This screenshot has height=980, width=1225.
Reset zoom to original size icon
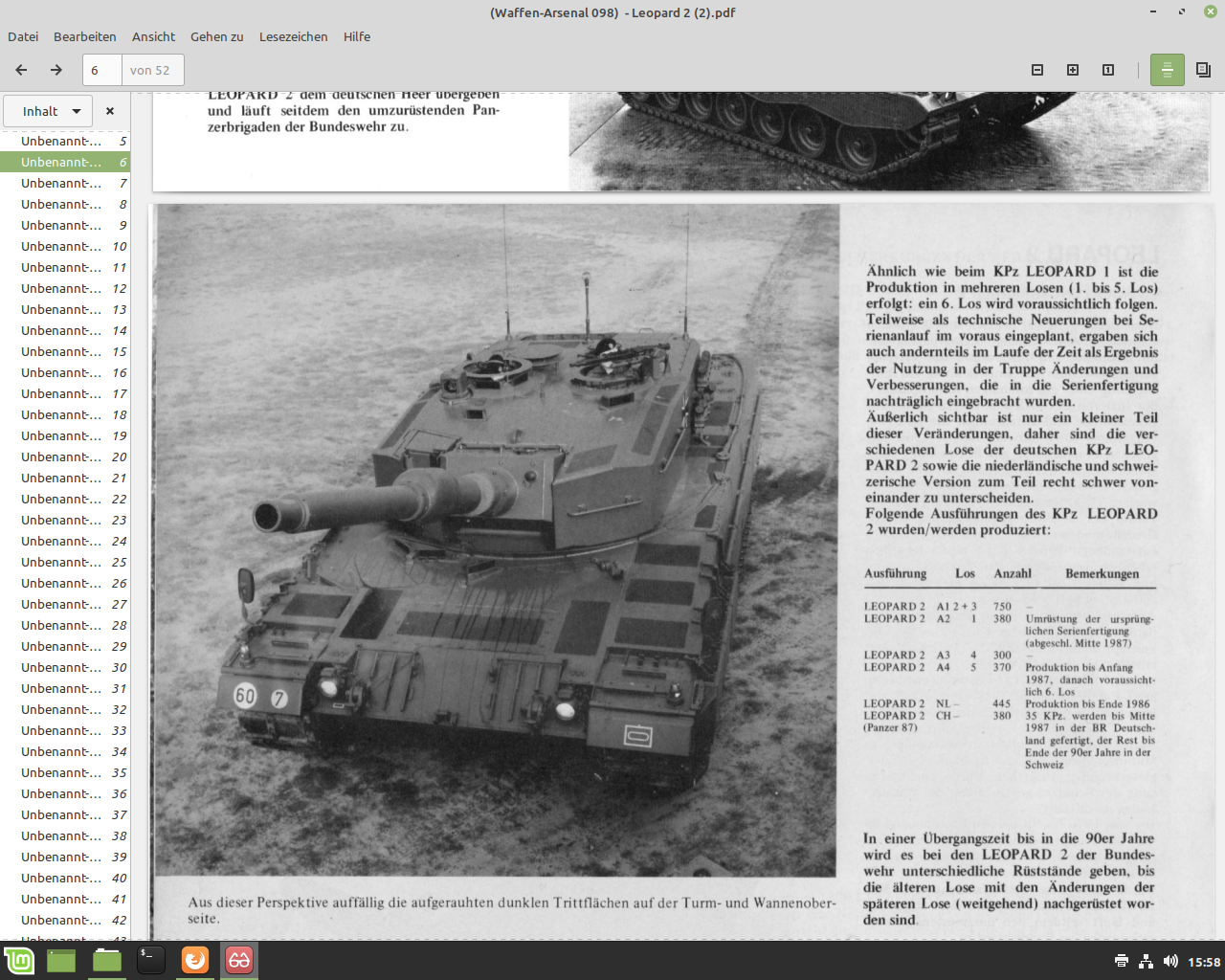click(1108, 70)
